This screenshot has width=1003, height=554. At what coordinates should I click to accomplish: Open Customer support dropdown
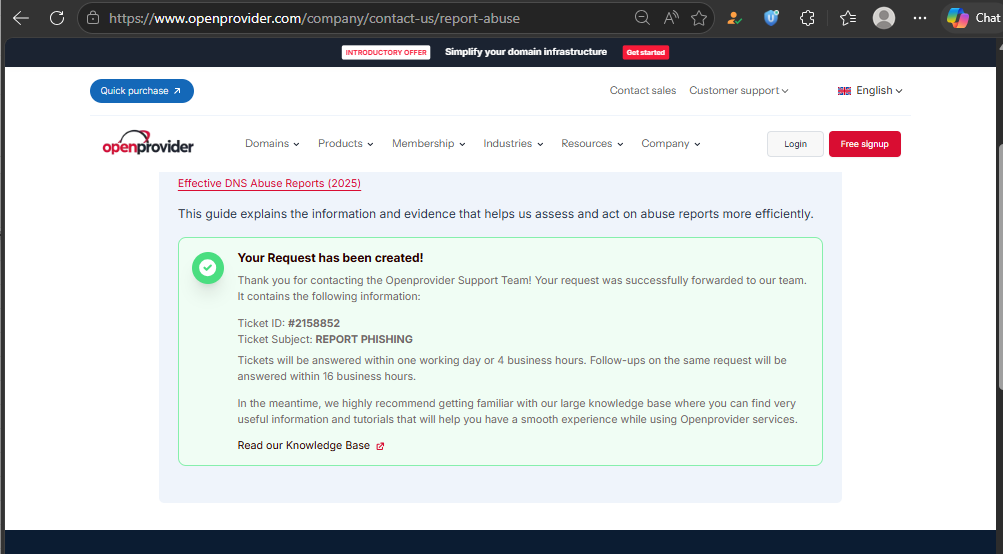739,90
